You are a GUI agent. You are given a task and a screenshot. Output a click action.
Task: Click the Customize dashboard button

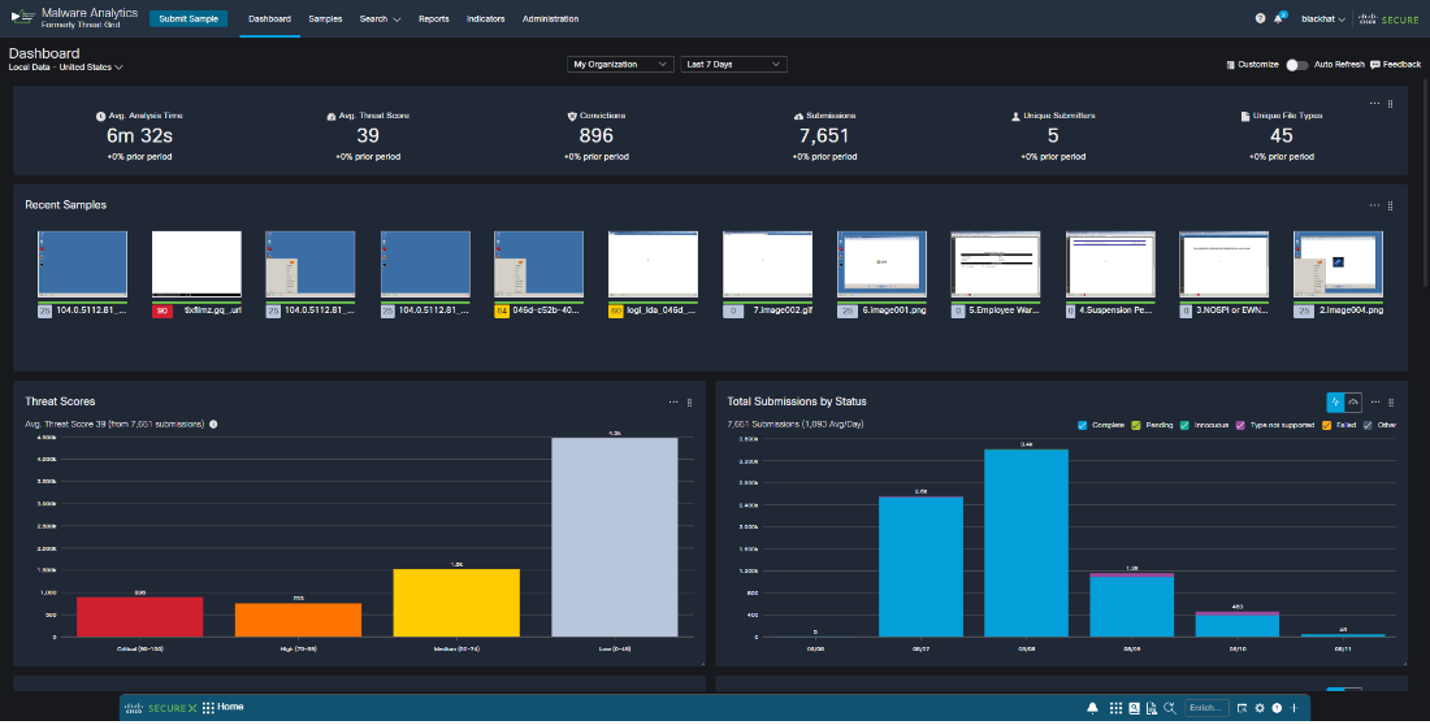[x=1252, y=65]
